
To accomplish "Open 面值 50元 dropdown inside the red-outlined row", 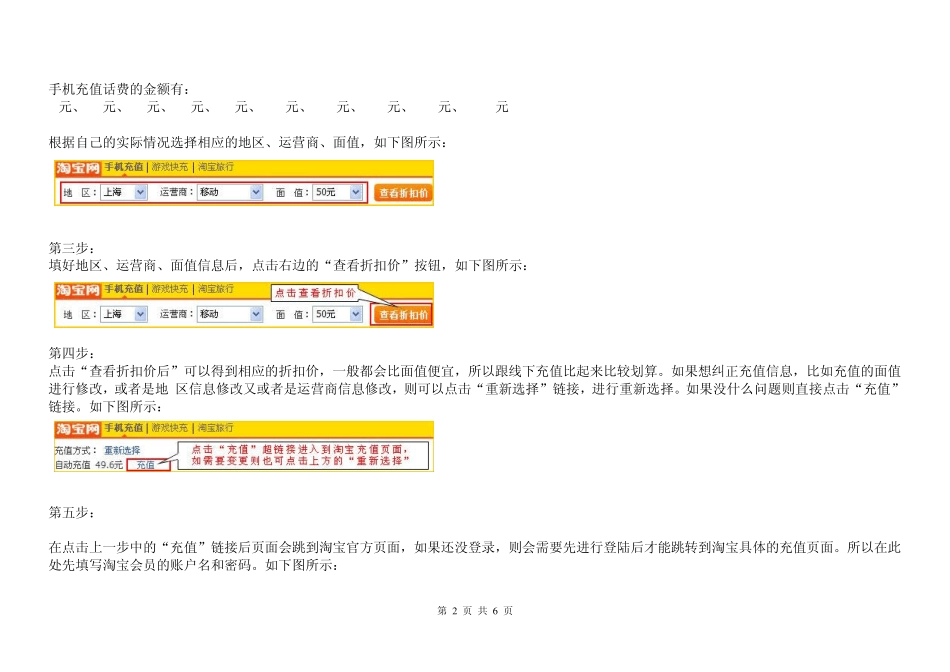I will point(337,192).
